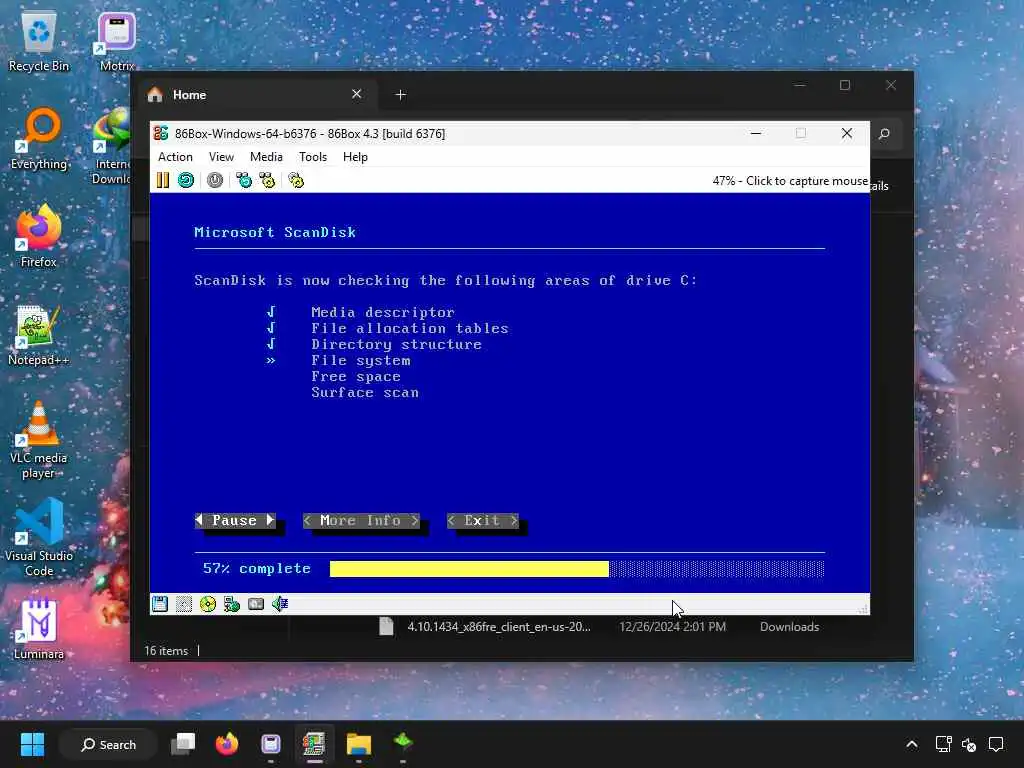
Task: Click the File Explorer icon in the taskbar
Action: [359, 744]
